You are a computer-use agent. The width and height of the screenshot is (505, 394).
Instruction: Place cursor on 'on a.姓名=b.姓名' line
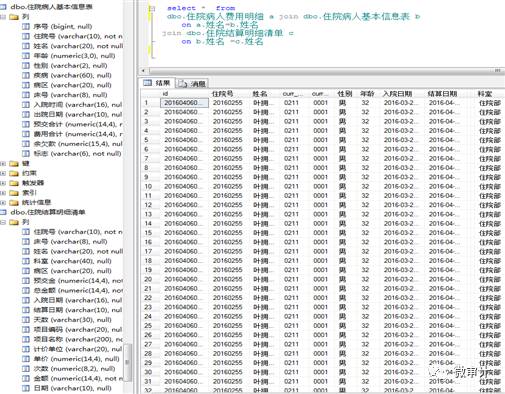click(x=220, y=25)
